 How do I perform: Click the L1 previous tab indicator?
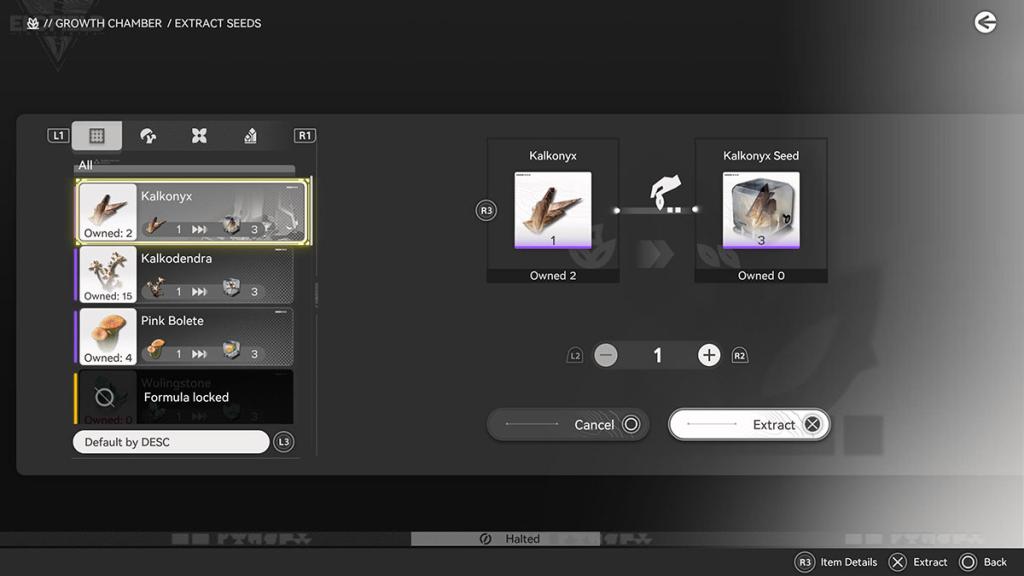(58, 136)
